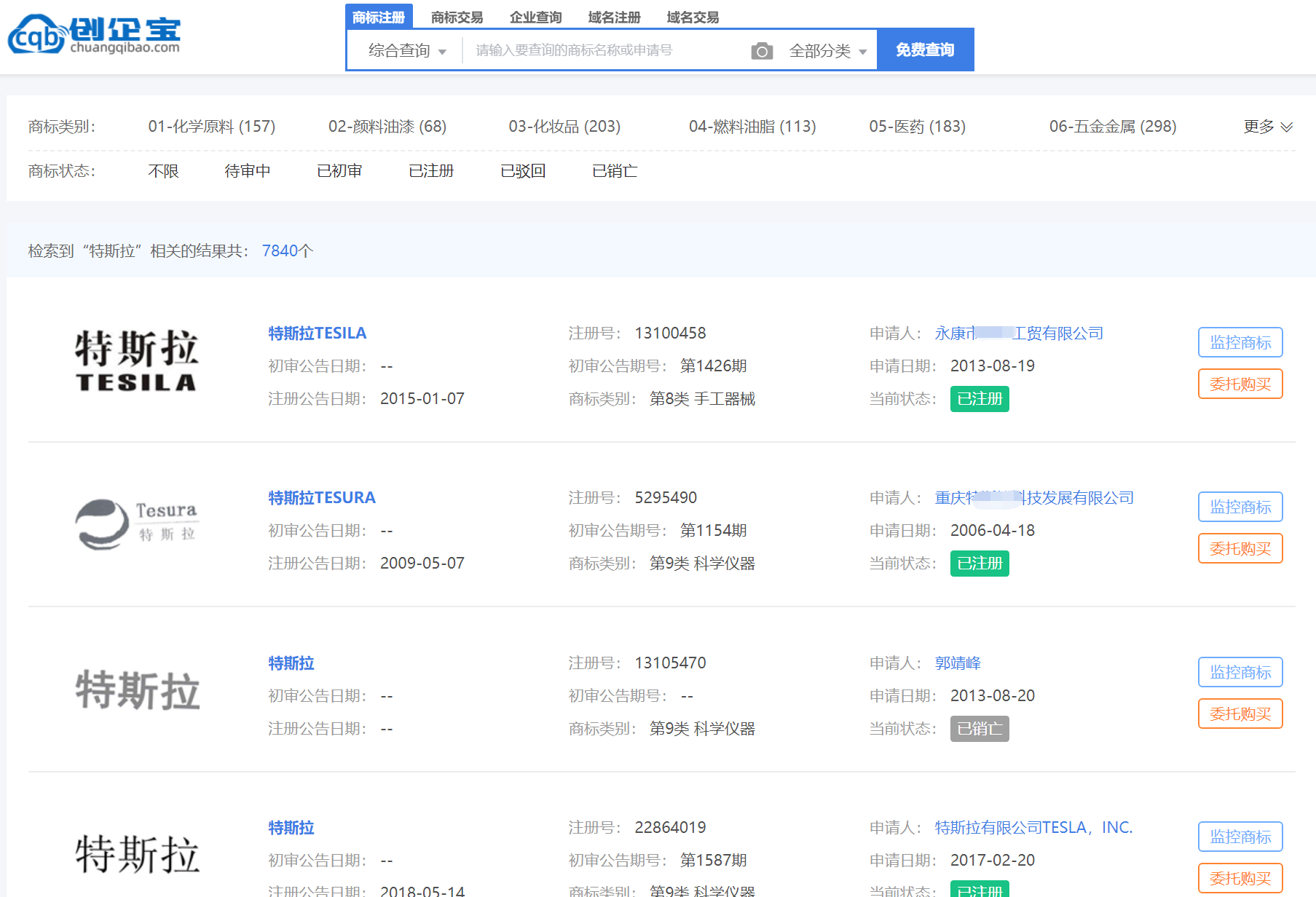Open the 综合查询 dropdown

tap(406, 51)
